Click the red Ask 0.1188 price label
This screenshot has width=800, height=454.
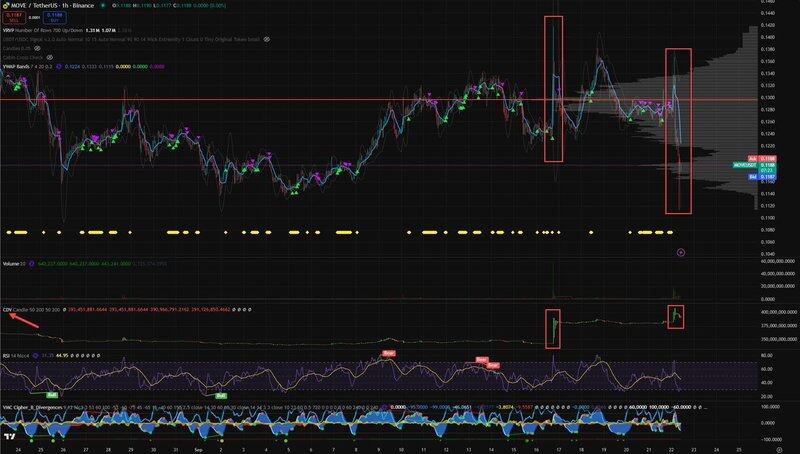tap(762, 159)
